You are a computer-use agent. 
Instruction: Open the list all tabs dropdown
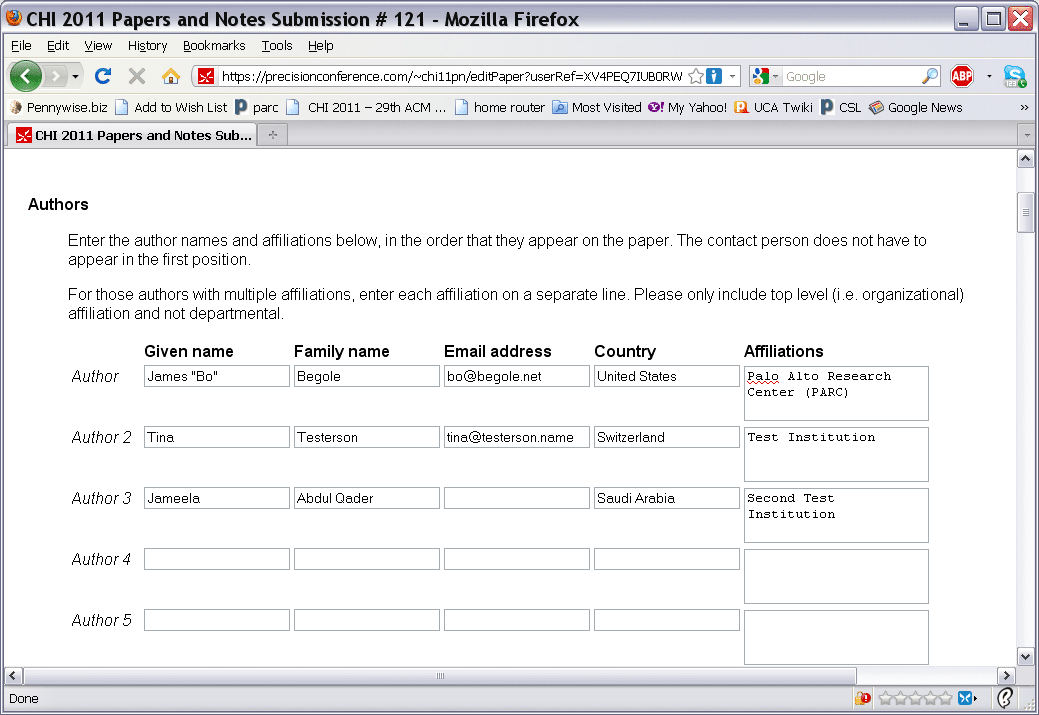point(1027,135)
